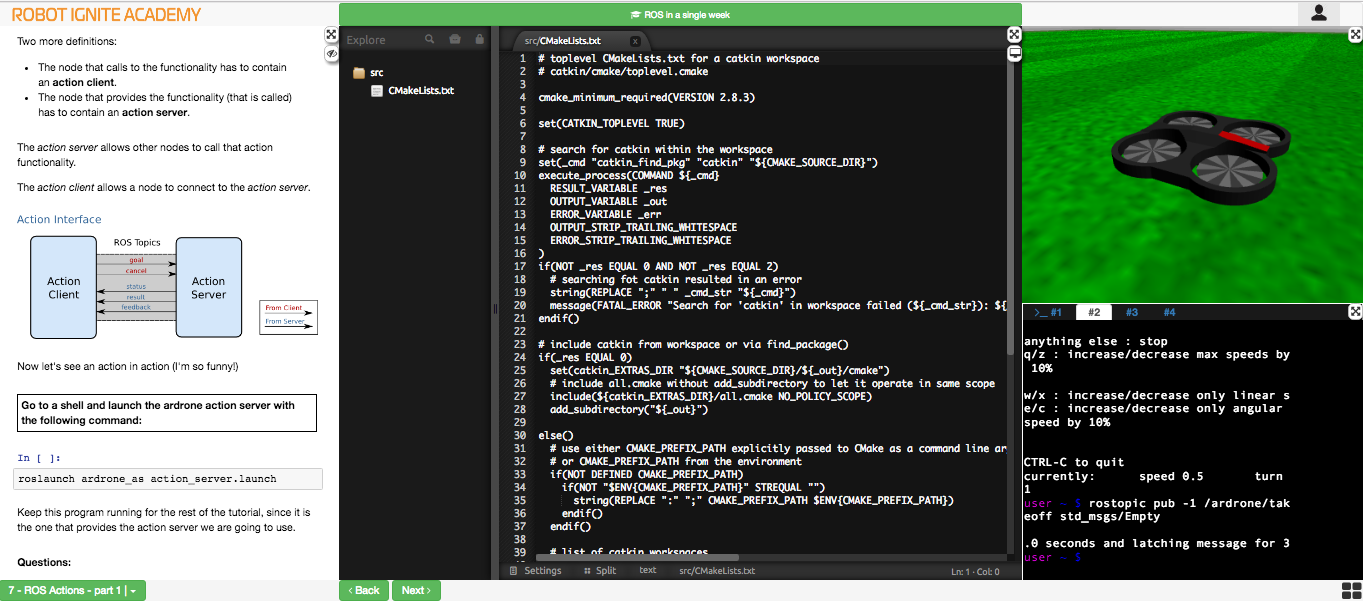Click the Action Interface heading link
Screen dimensions: 1363x601
59,219
